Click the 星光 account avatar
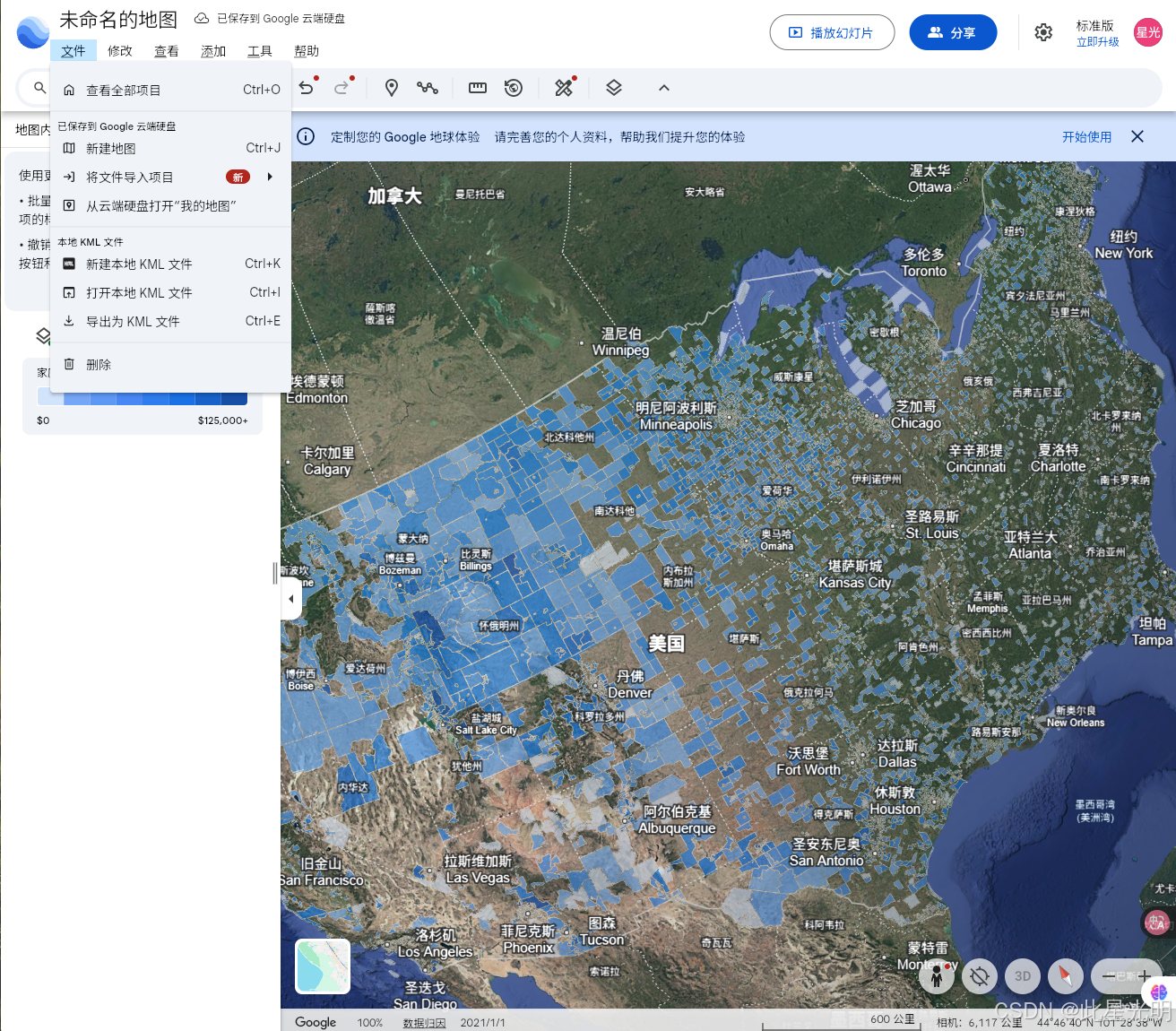 point(1148,32)
